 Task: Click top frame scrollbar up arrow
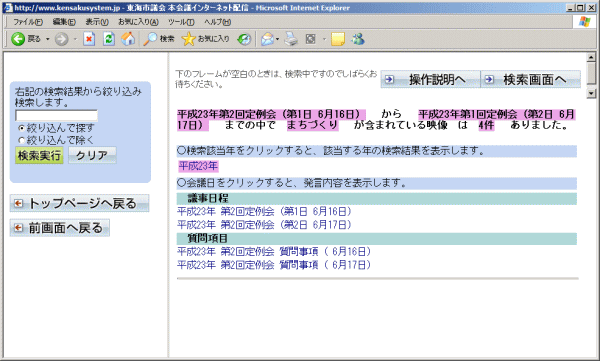(591, 57)
